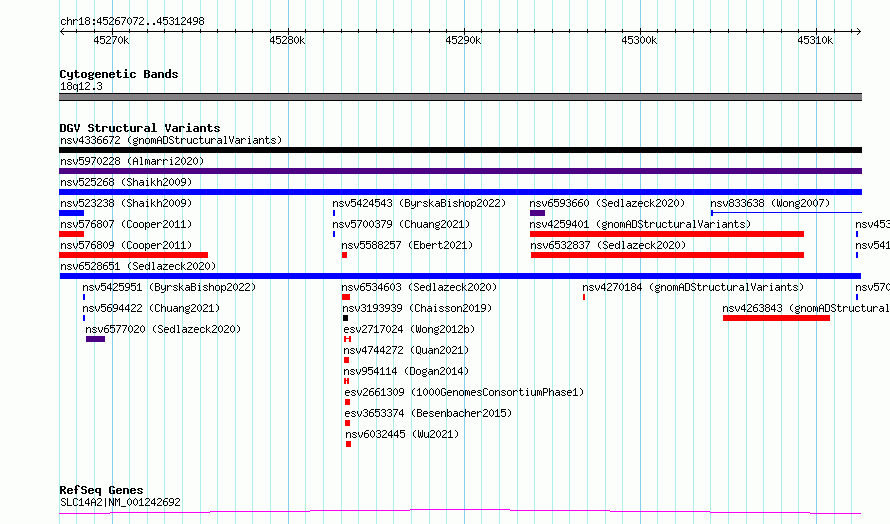Viewport: 890px width, 524px height.
Task: Open the nsv576807 (Cooper2011) label
Action: 126,224
